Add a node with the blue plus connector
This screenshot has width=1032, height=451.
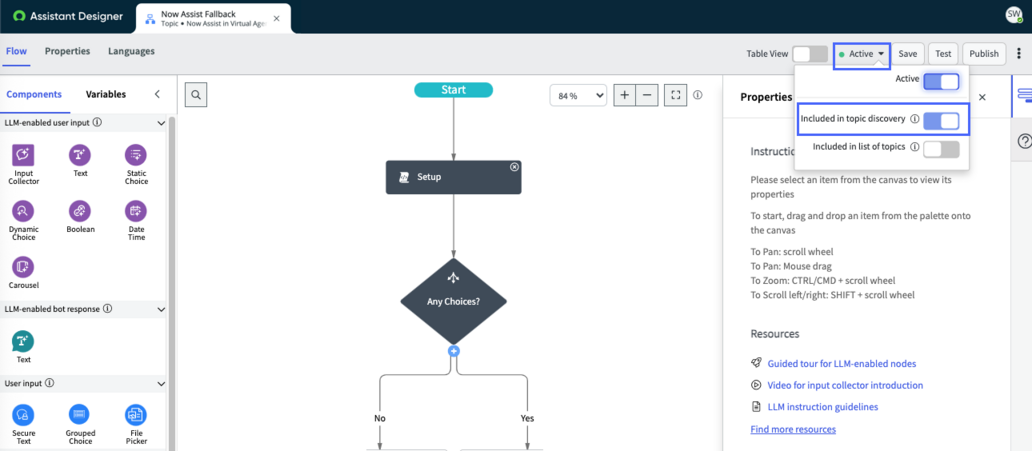(453, 351)
